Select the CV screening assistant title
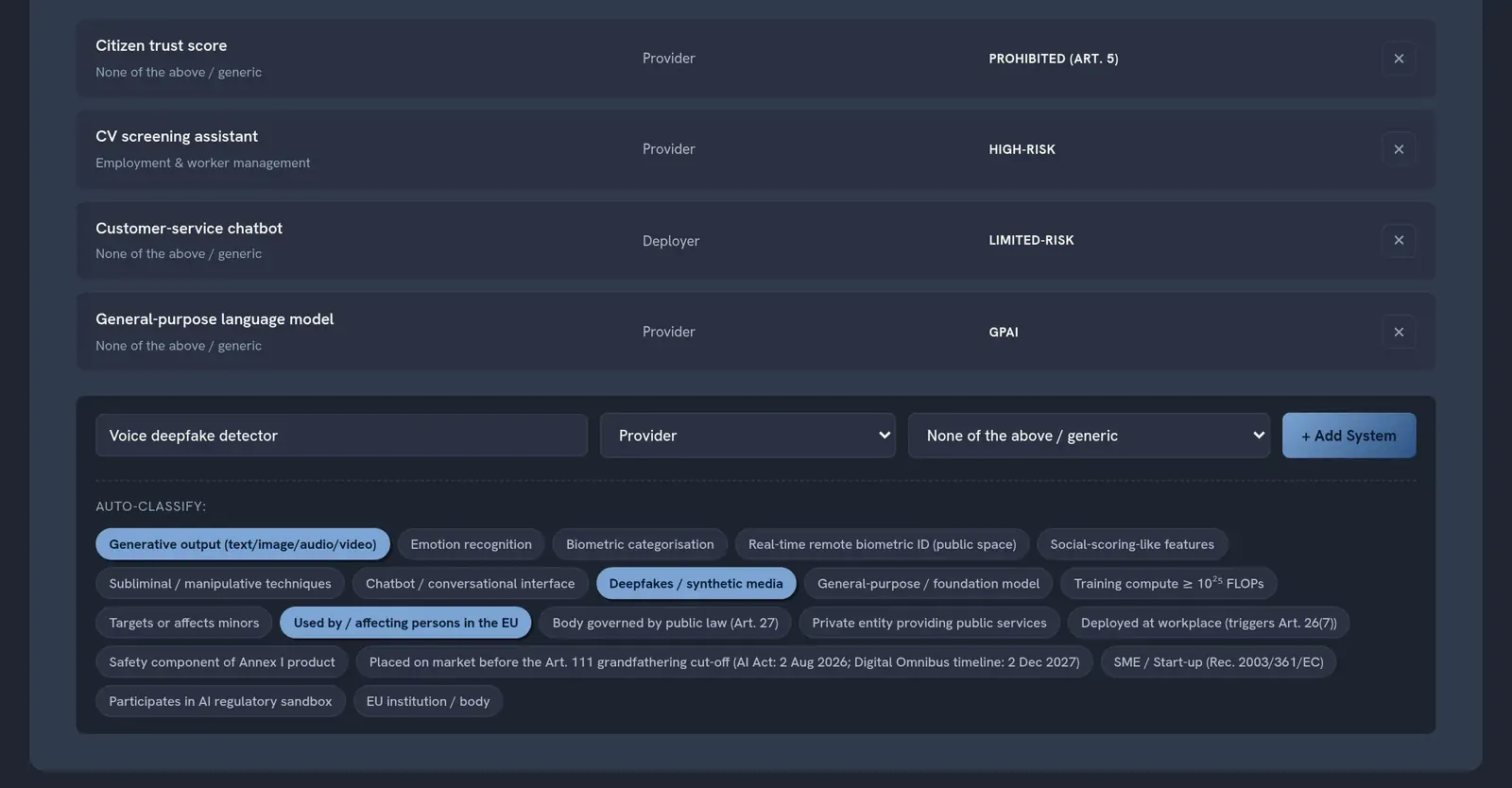Viewport: 1512px width, 788px height. pyautogui.click(x=177, y=136)
